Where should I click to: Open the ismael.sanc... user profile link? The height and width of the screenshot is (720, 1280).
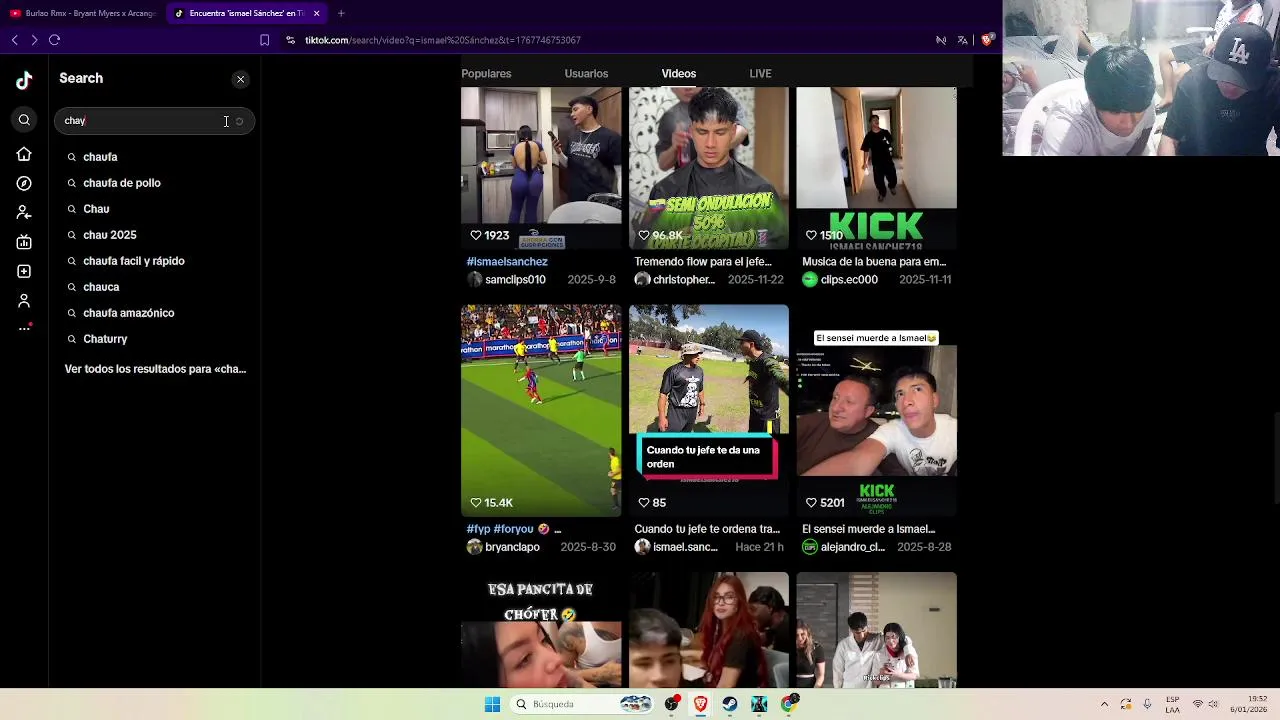click(x=685, y=547)
